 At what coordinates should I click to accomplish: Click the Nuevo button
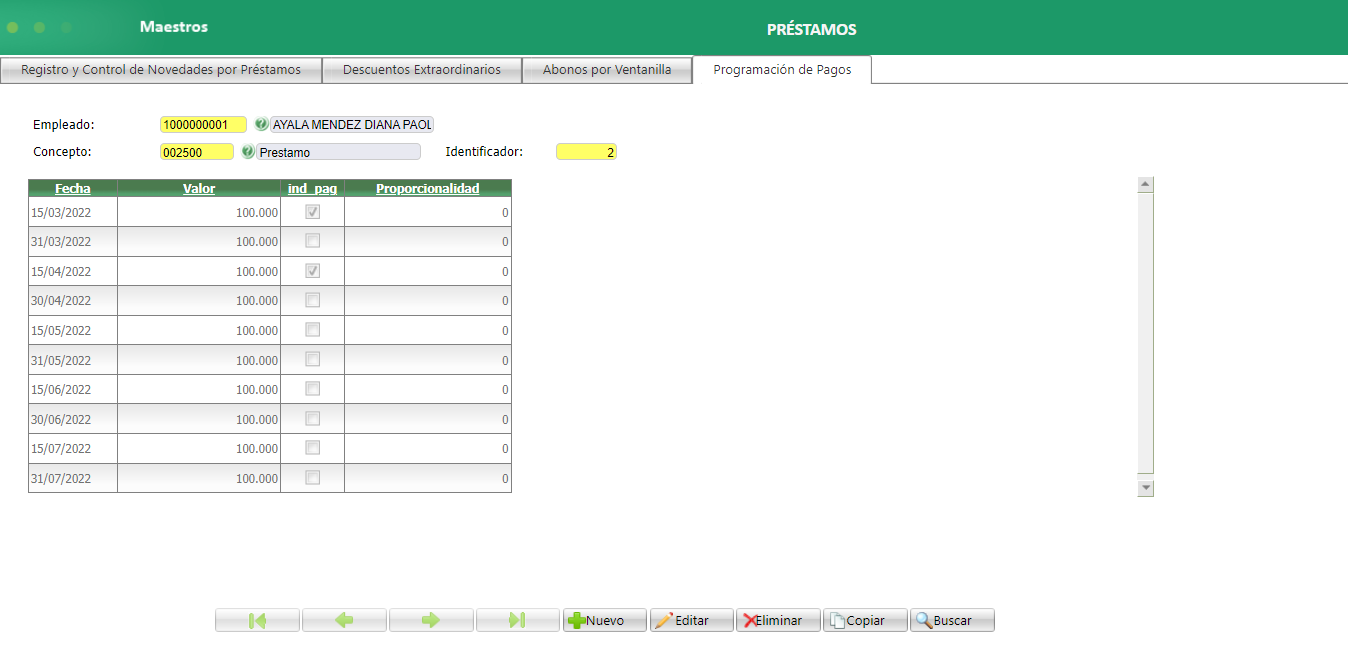(605, 620)
